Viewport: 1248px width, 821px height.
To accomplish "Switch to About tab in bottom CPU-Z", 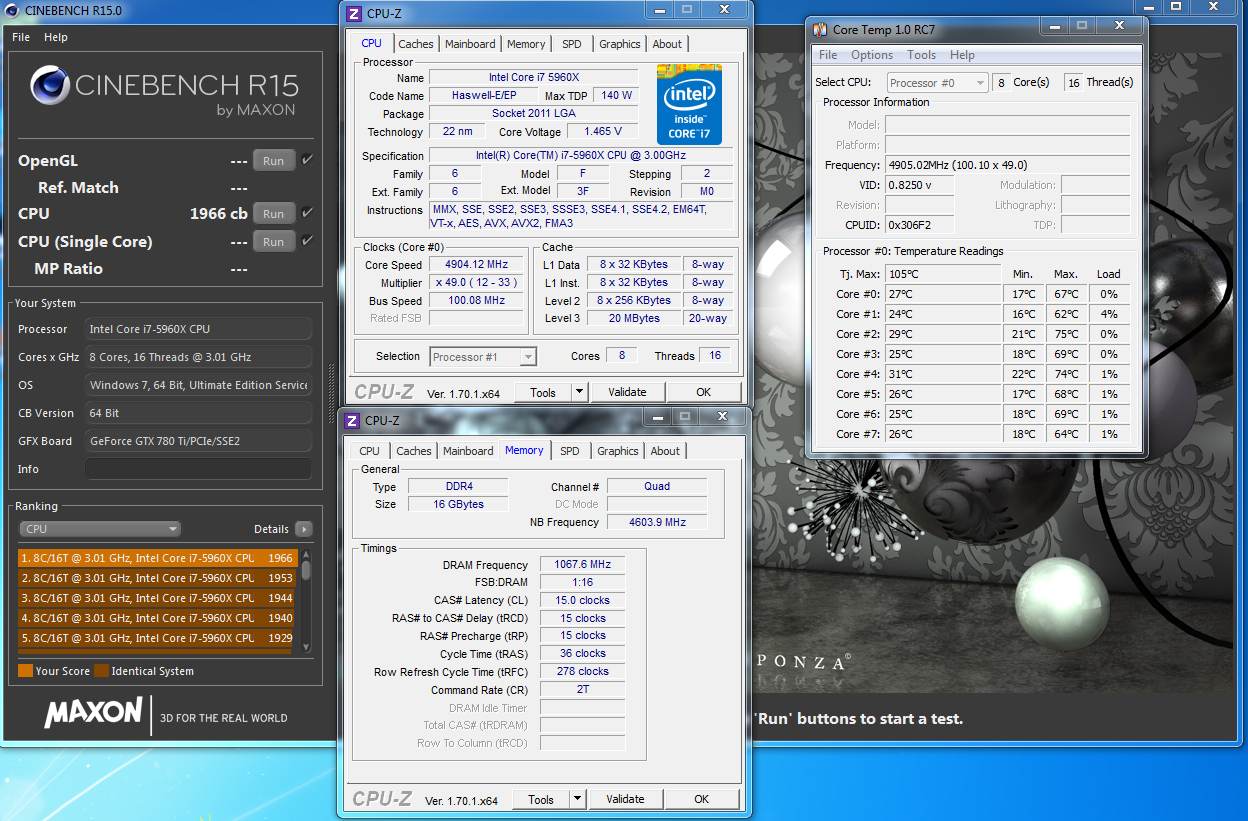I will (665, 451).
